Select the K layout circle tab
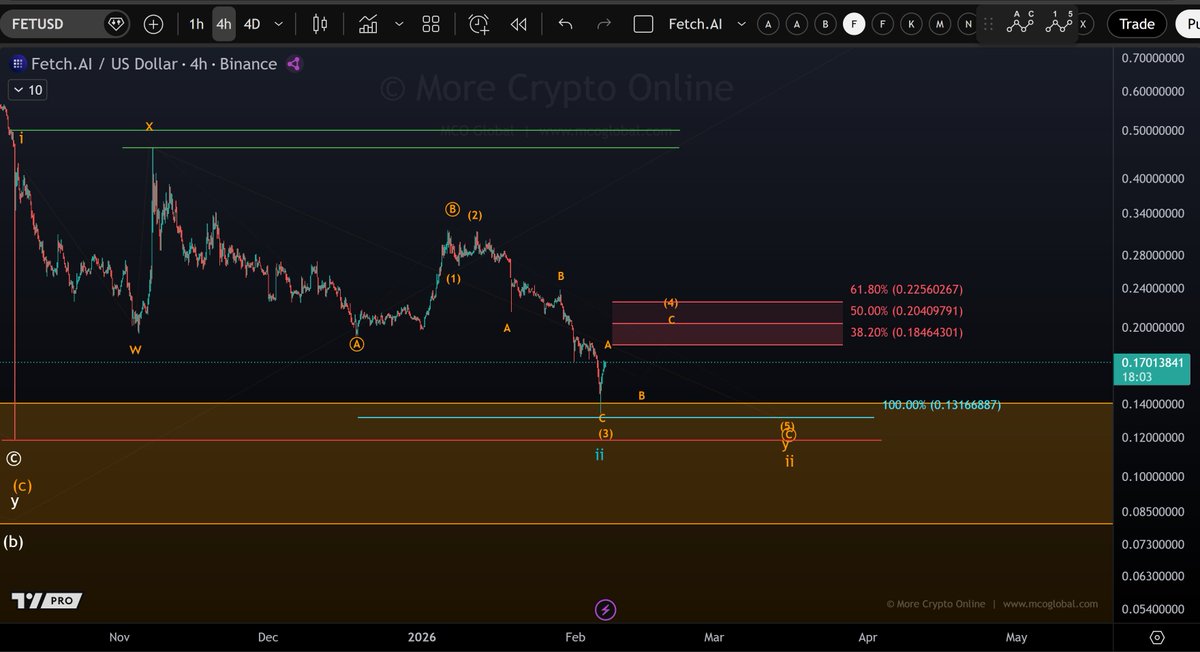1200x652 pixels. [x=911, y=24]
